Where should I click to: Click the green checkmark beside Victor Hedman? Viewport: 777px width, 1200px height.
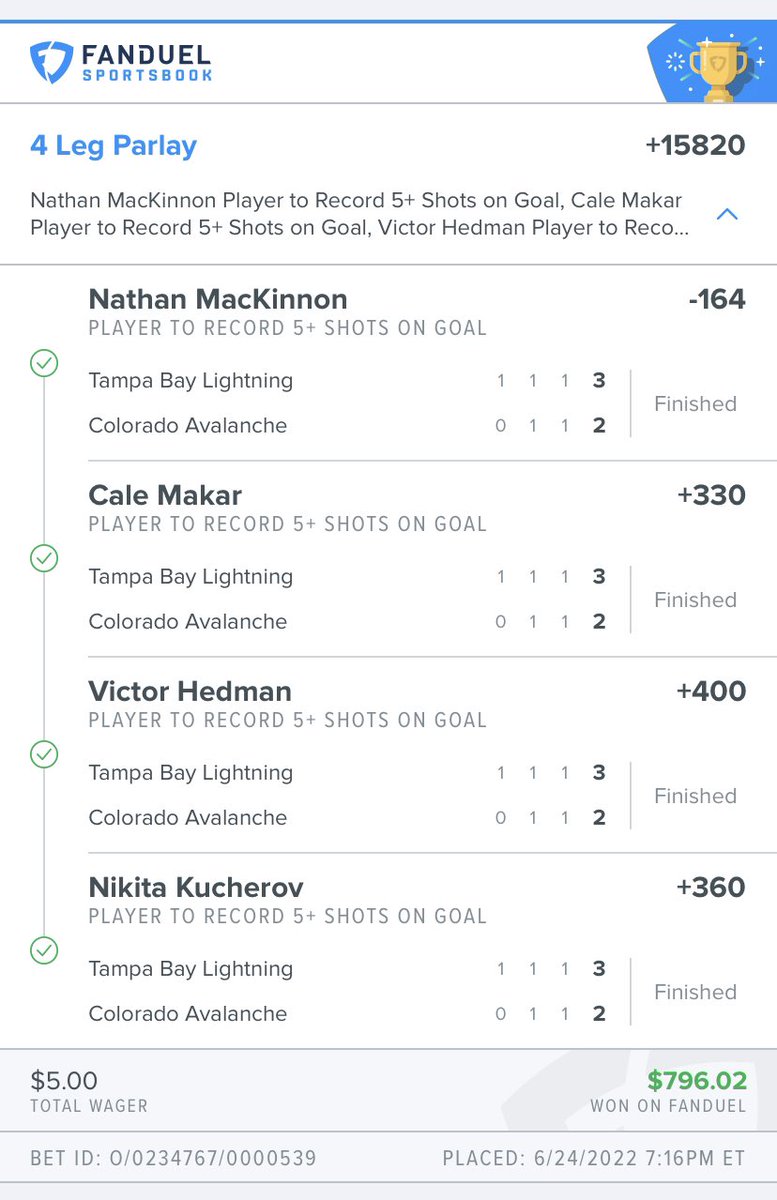(x=44, y=754)
